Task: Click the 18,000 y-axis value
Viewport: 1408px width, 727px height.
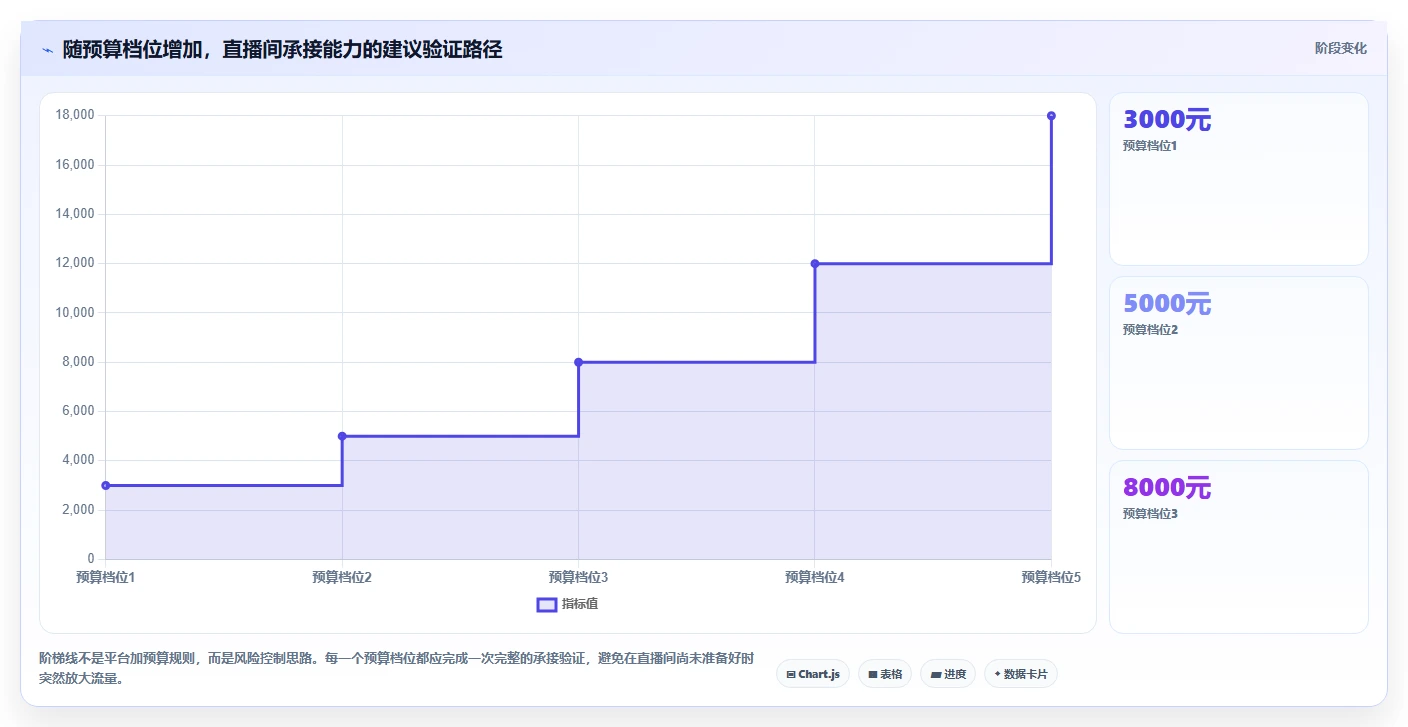Action: pos(75,115)
